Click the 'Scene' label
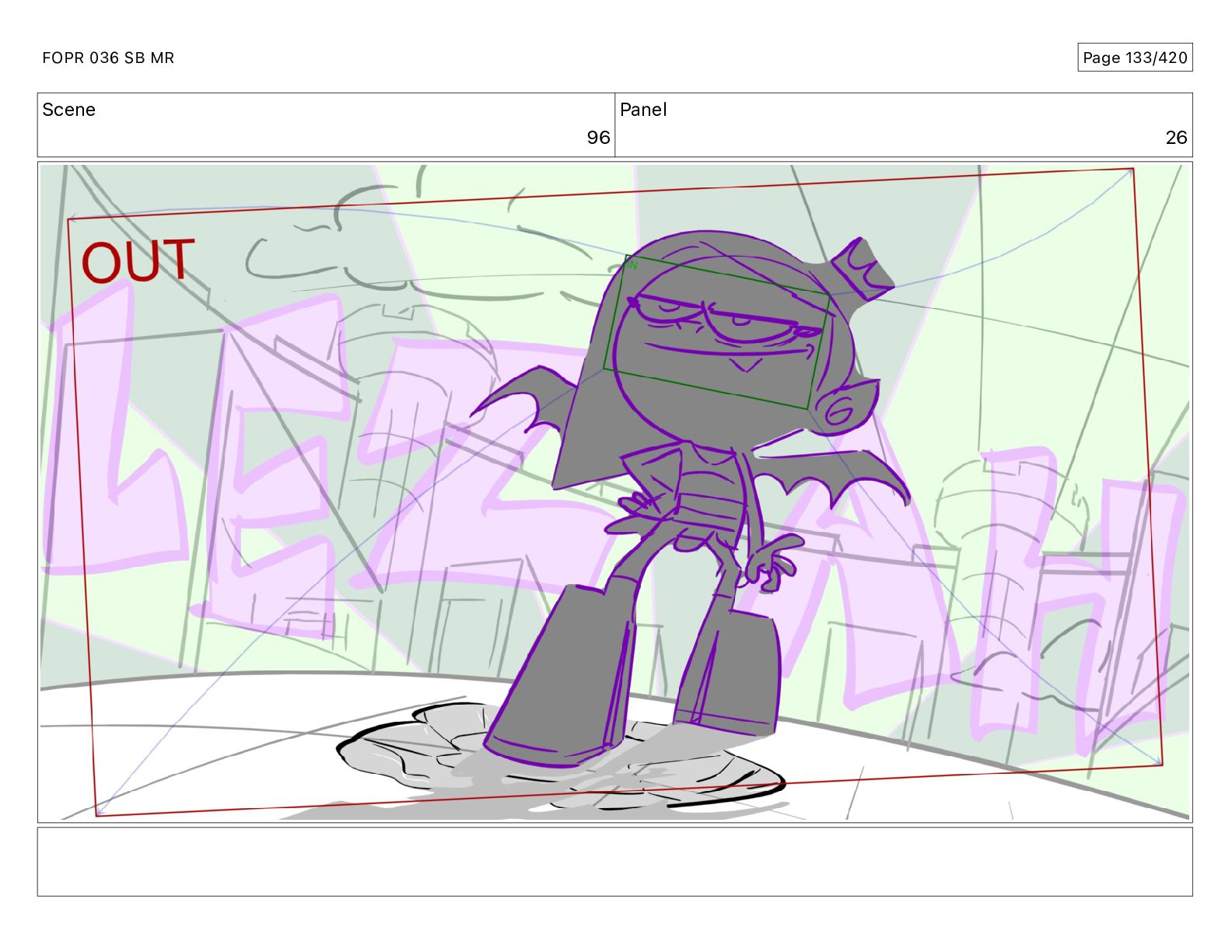 [68, 110]
